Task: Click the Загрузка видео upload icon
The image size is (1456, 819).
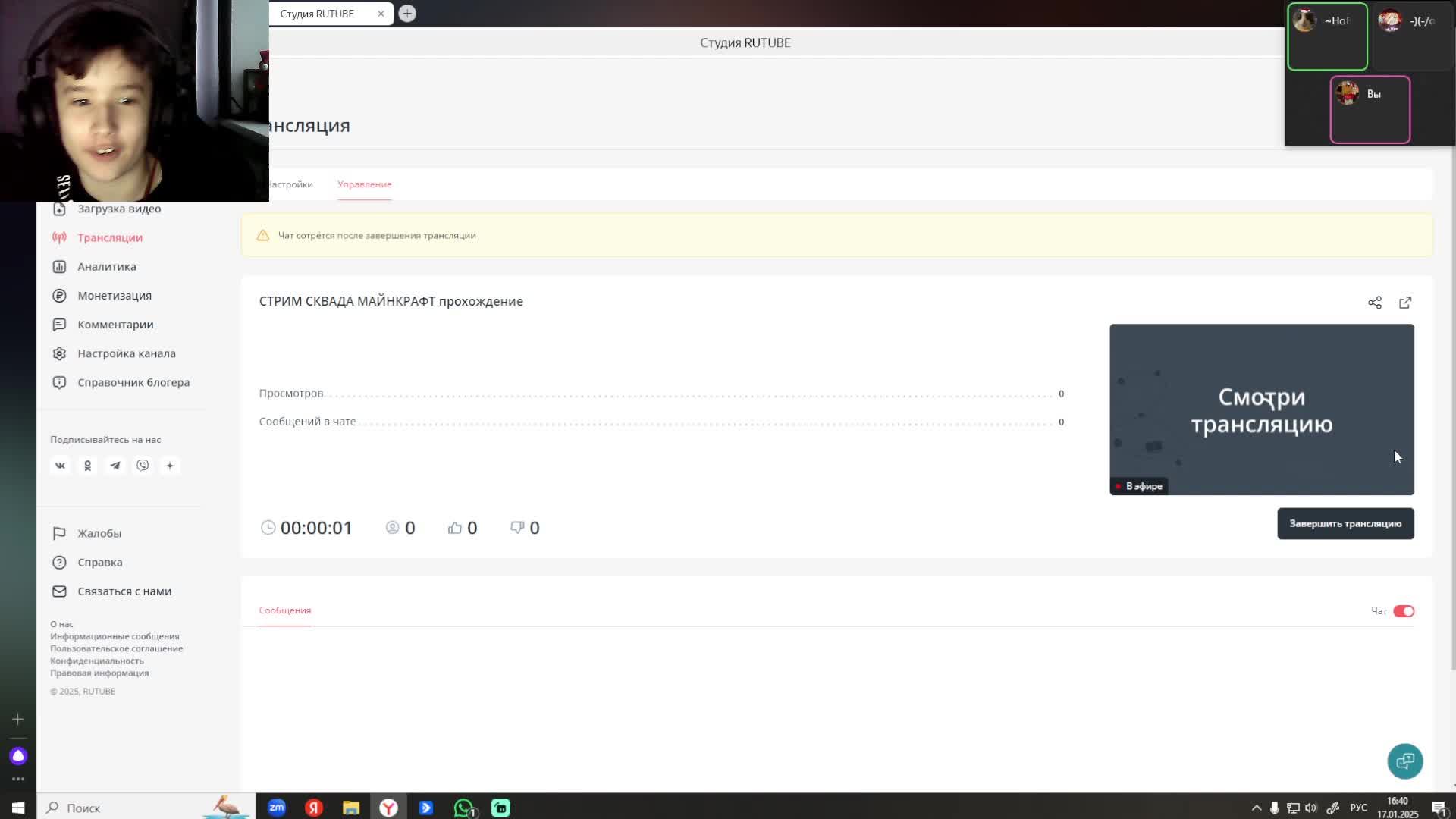Action: click(59, 209)
